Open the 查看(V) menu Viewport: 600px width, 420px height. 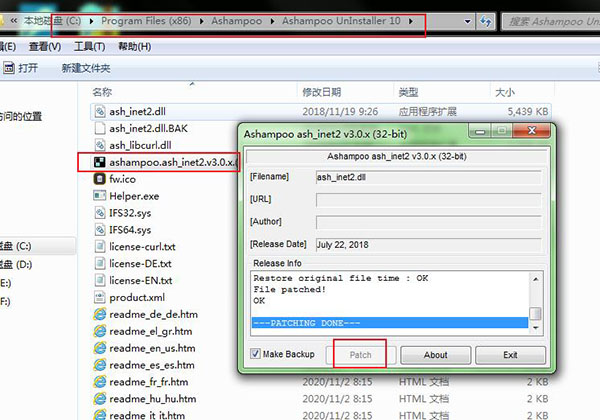click(45, 47)
